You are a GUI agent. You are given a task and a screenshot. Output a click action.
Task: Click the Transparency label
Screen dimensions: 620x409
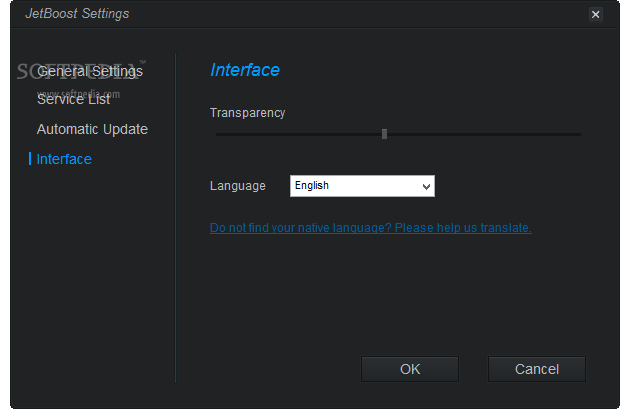[248, 113]
